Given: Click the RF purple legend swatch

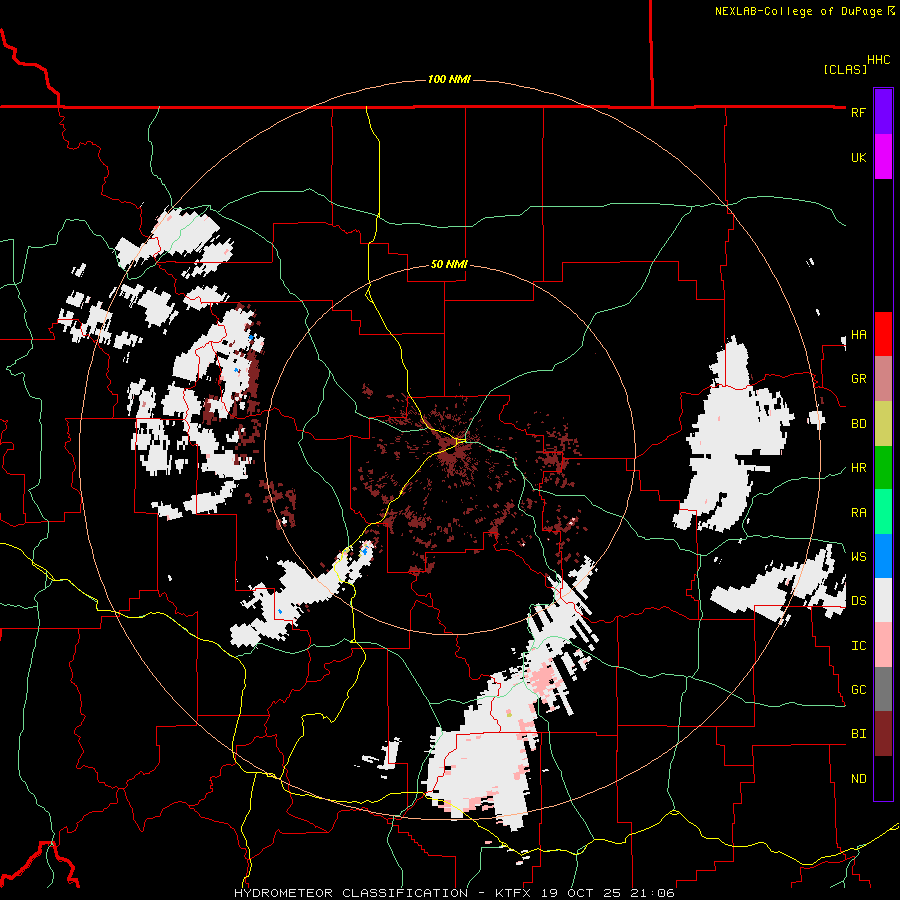Looking at the screenshot, I should point(883,112).
